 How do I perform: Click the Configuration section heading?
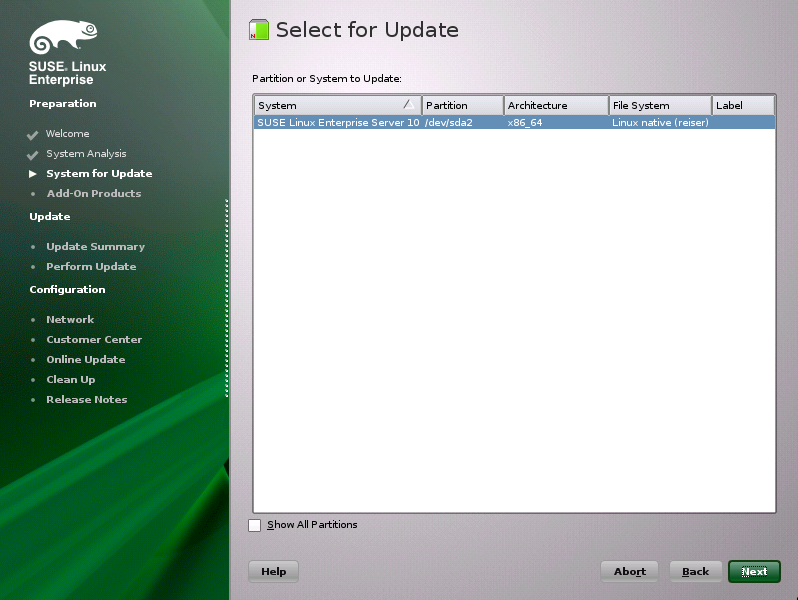click(x=67, y=290)
